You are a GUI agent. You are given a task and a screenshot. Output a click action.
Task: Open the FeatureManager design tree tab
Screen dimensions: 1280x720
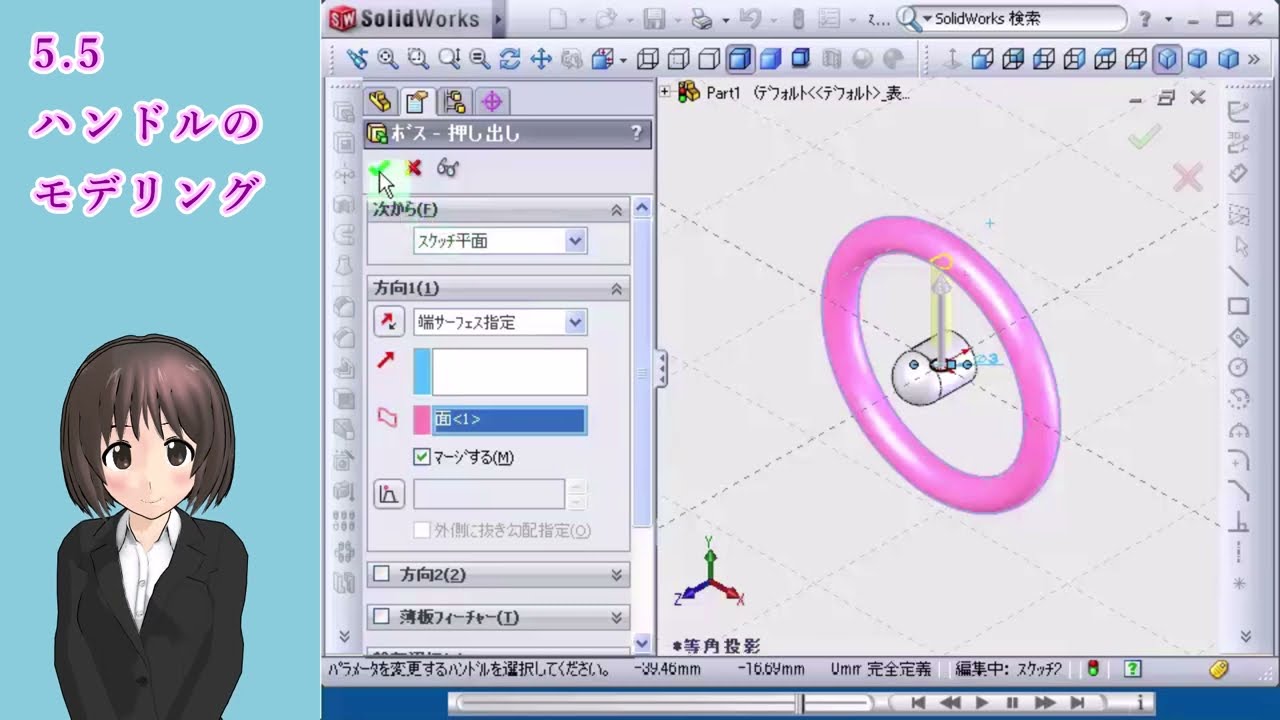click(x=380, y=101)
